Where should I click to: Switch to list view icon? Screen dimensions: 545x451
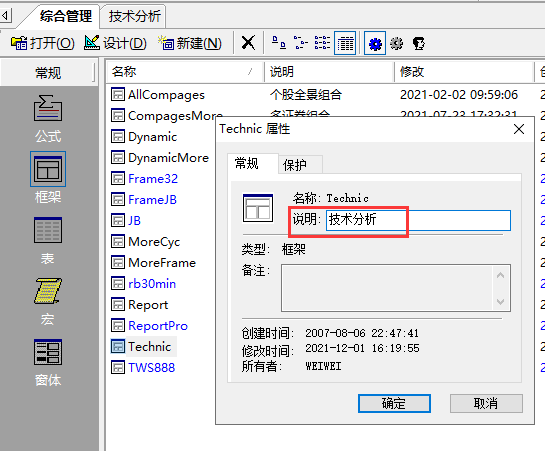[x=323, y=43]
